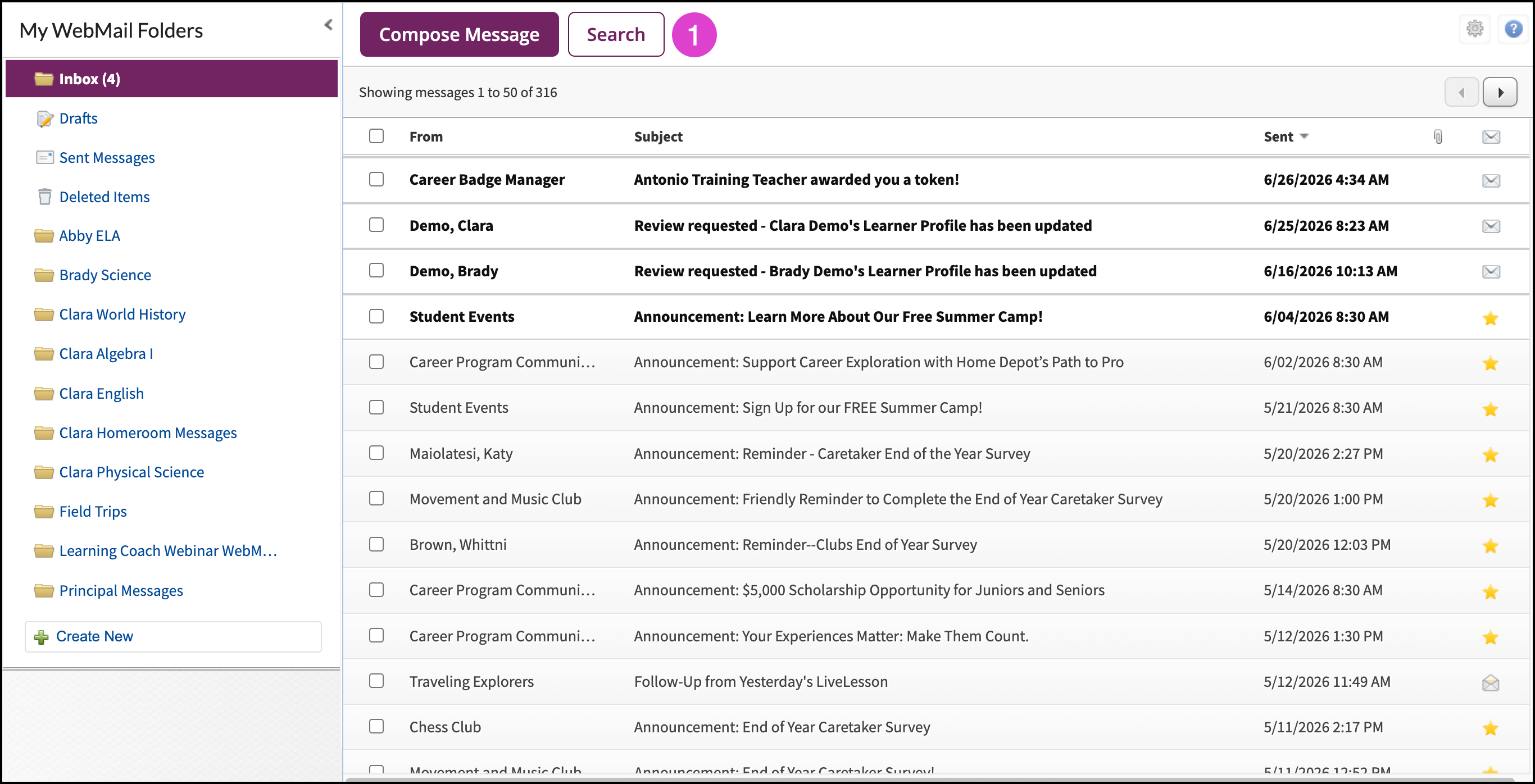Viewport: 1535px width, 784px height.
Task: Sort messages by the From column header
Action: (425, 136)
